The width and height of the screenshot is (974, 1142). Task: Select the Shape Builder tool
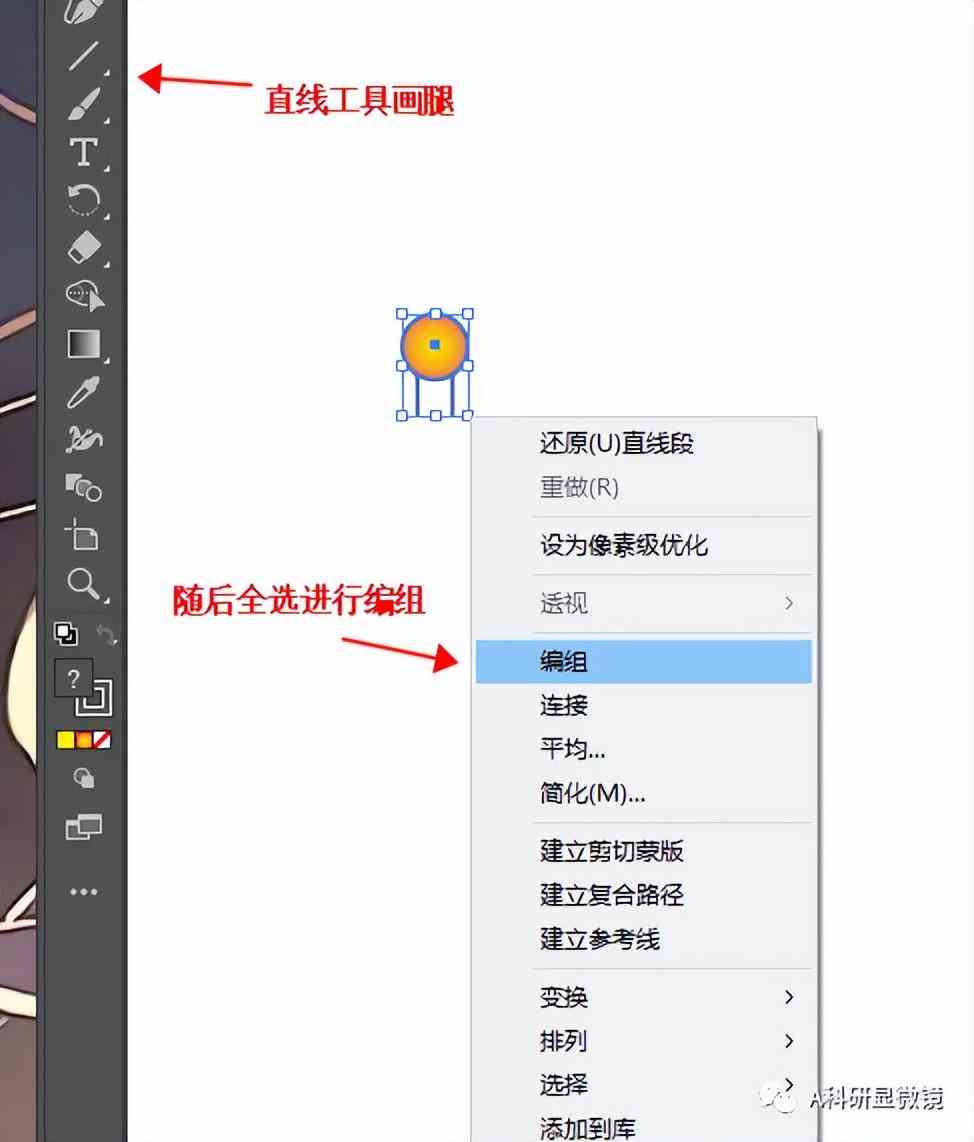point(85,296)
